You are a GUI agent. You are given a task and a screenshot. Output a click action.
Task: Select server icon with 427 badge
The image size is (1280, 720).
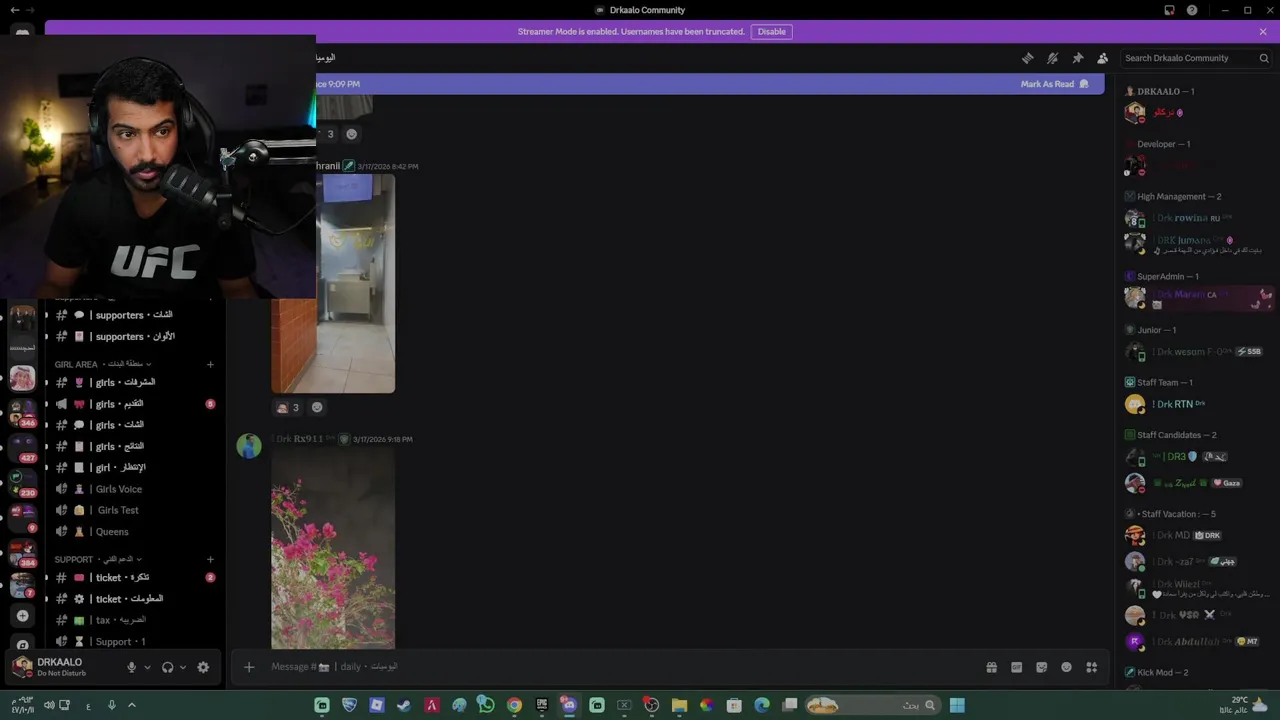click(22, 446)
